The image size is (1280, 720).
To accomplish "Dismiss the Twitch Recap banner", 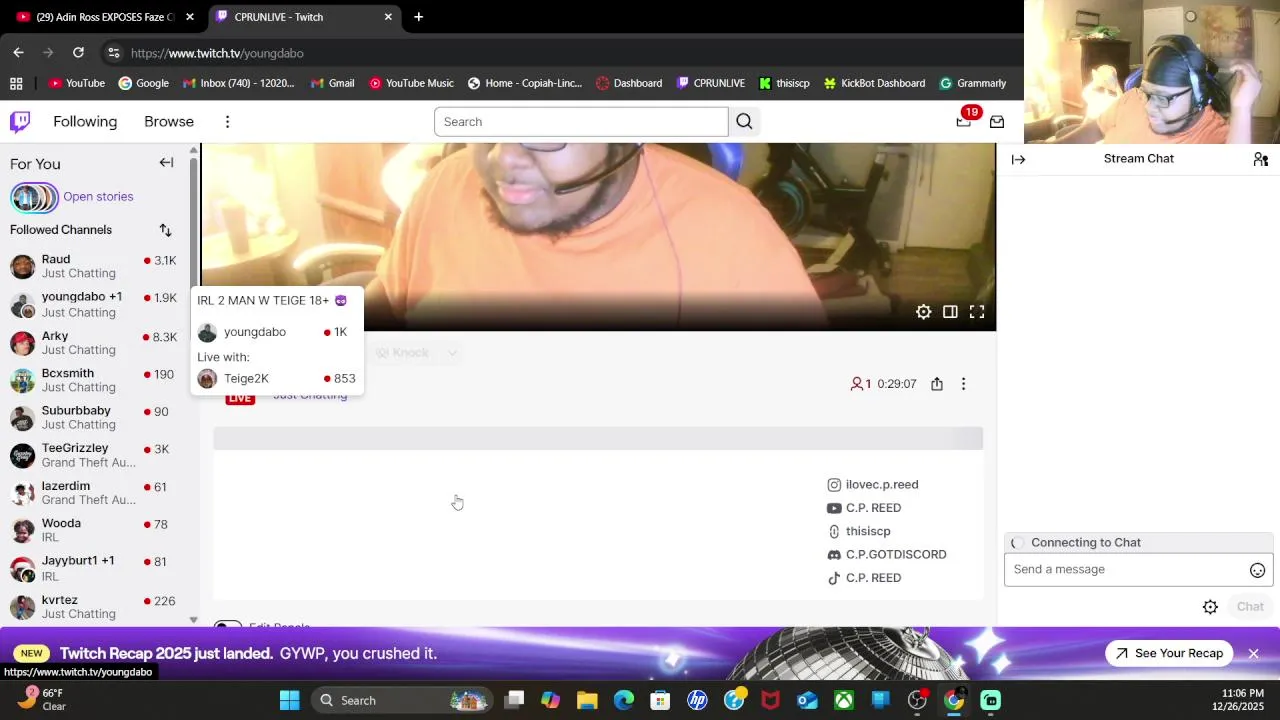I will (1253, 654).
